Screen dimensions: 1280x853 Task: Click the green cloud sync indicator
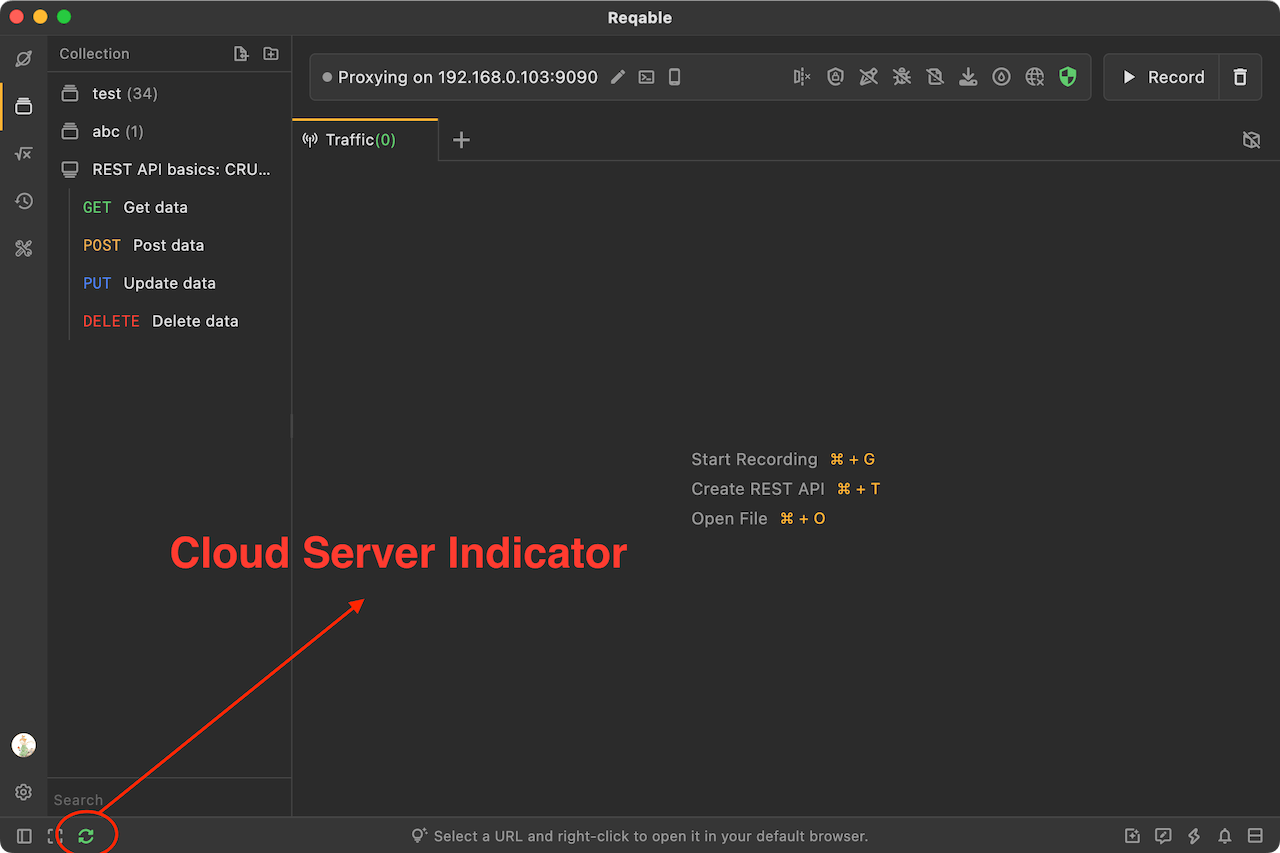(x=86, y=836)
